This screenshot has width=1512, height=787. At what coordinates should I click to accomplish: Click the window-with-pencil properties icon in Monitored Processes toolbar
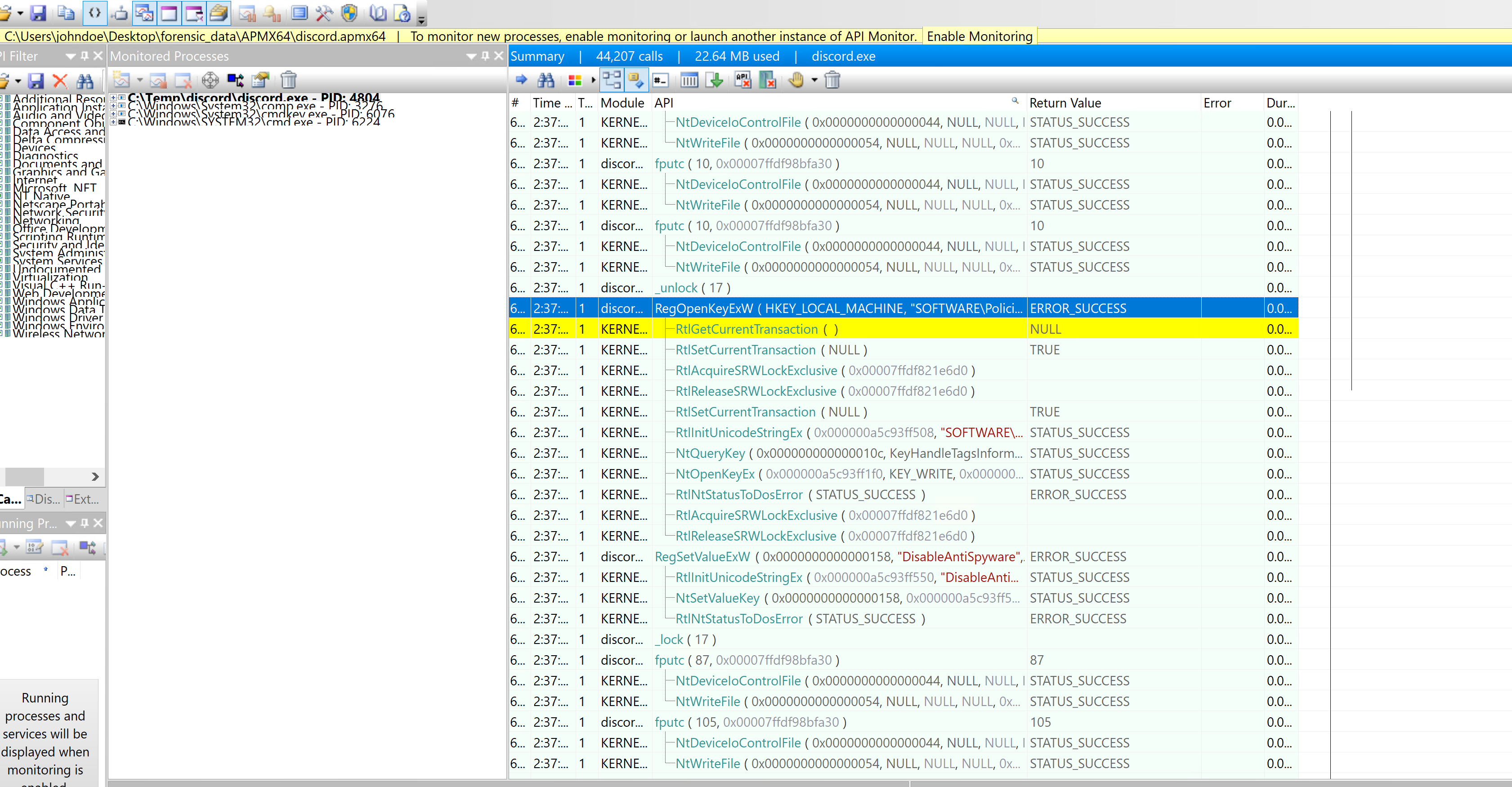260,80
